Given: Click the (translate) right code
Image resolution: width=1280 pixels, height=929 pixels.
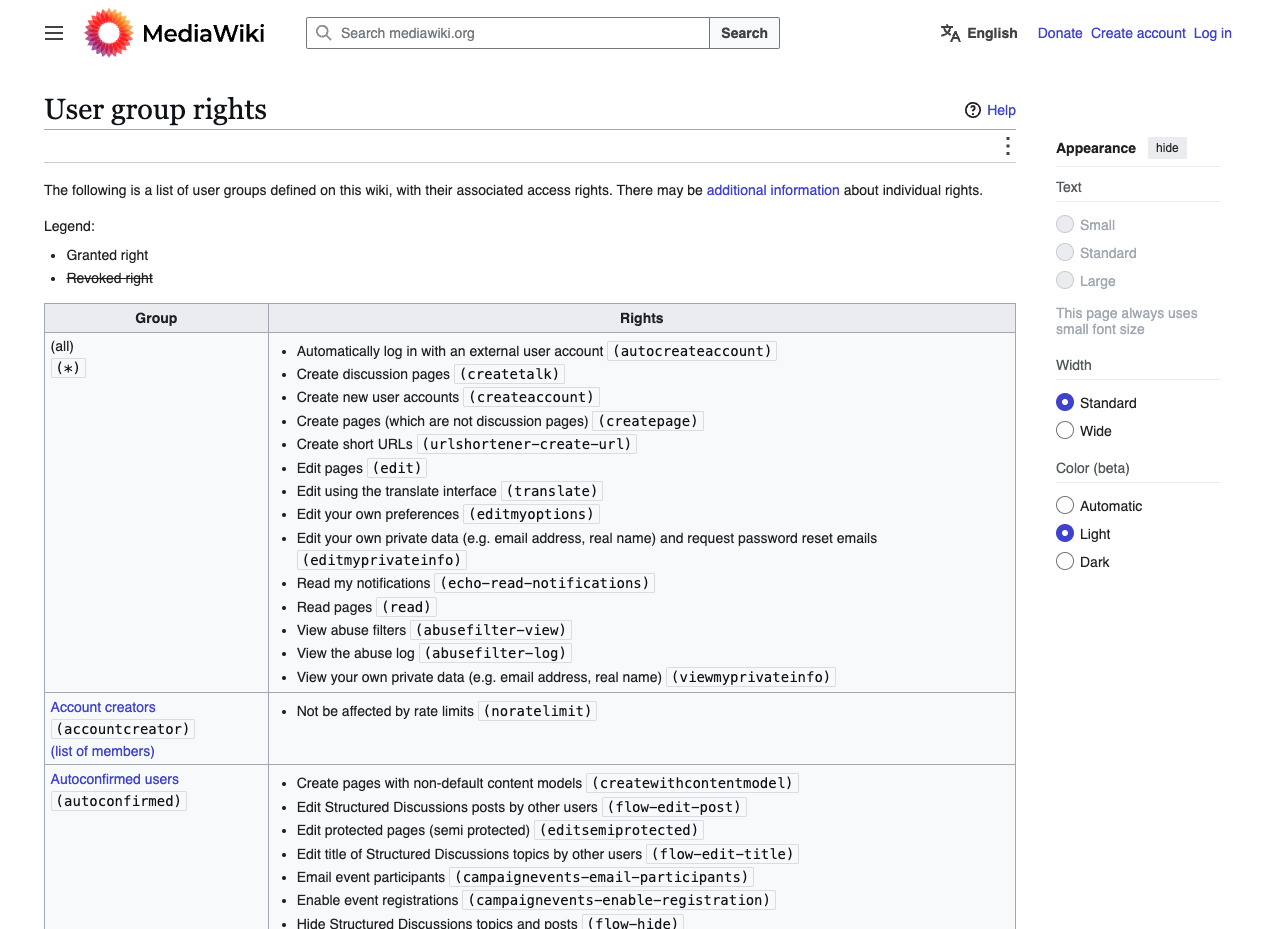Looking at the screenshot, I should pos(552,491).
